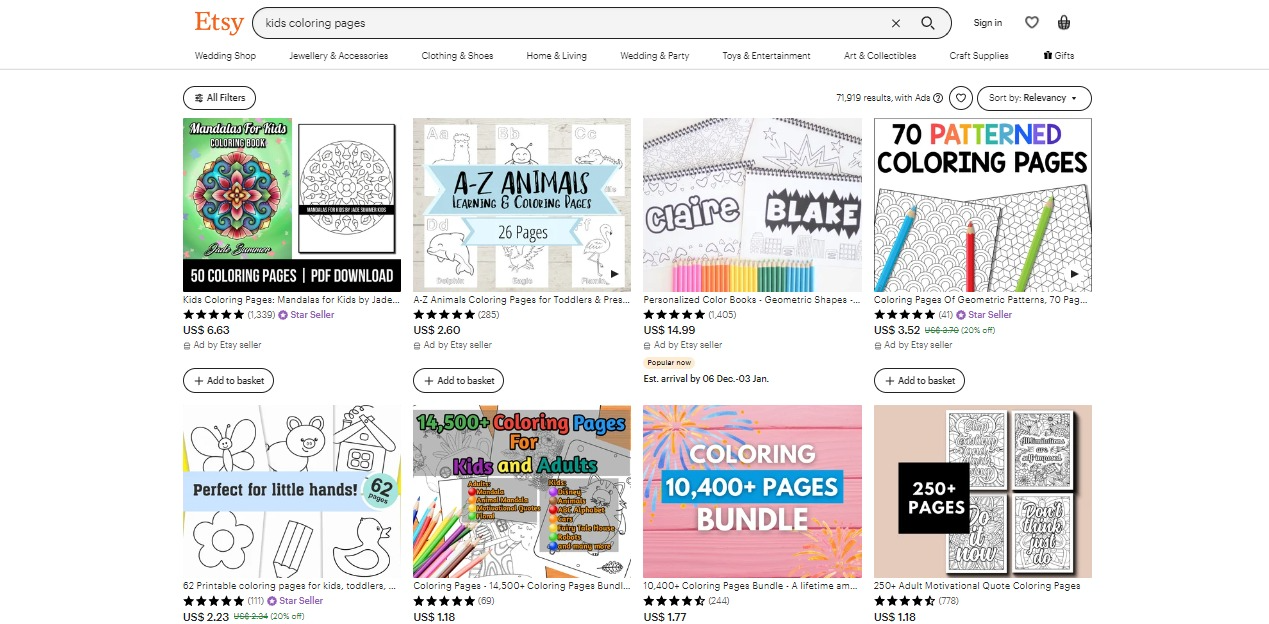The image size is (1269, 624).
Task: Open the 10,400+ Pages Bundle thumbnail
Action: [x=752, y=491]
